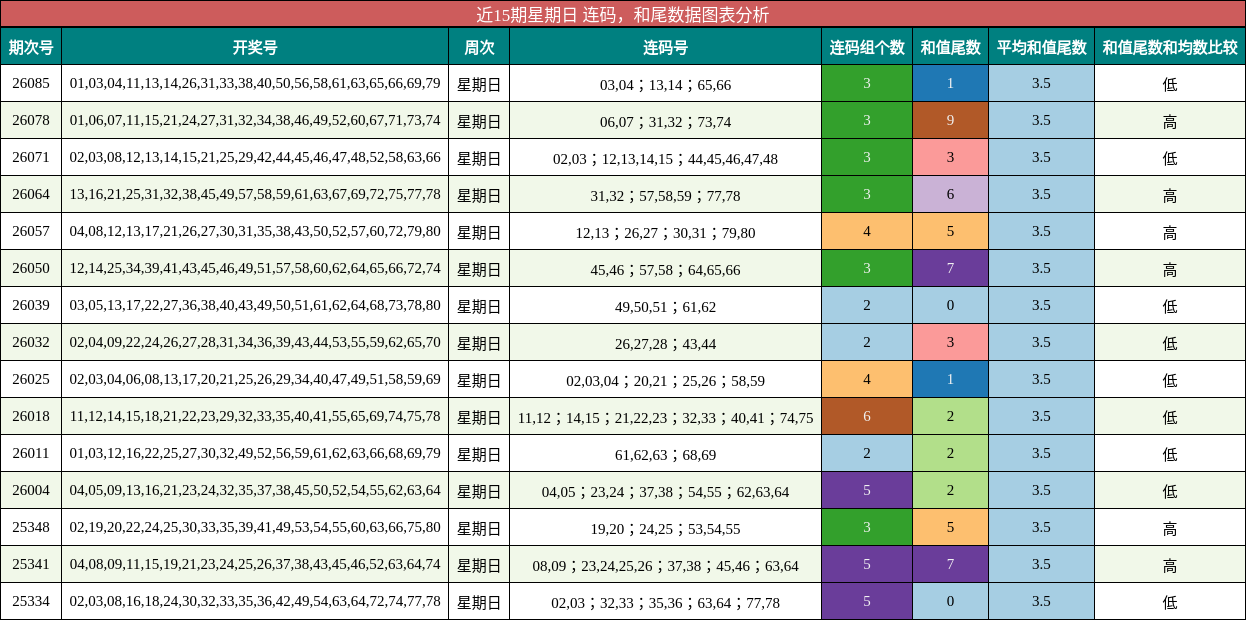Click the 3.5 average value cell for 26039
Image resolution: width=1246 pixels, height=620 pixels.
tap(1040, 306)
